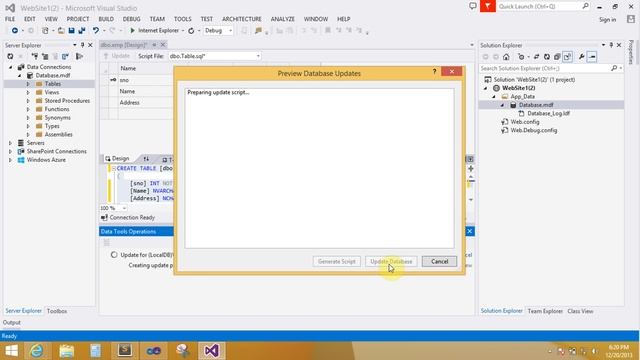Click the New Project toolbar icon
Screen dimensions: 640x360
click(x=45, y=31)
